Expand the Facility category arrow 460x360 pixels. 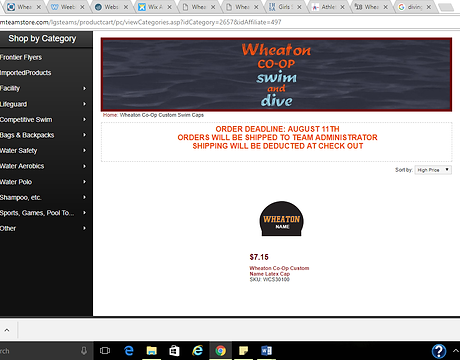point(84,88)
